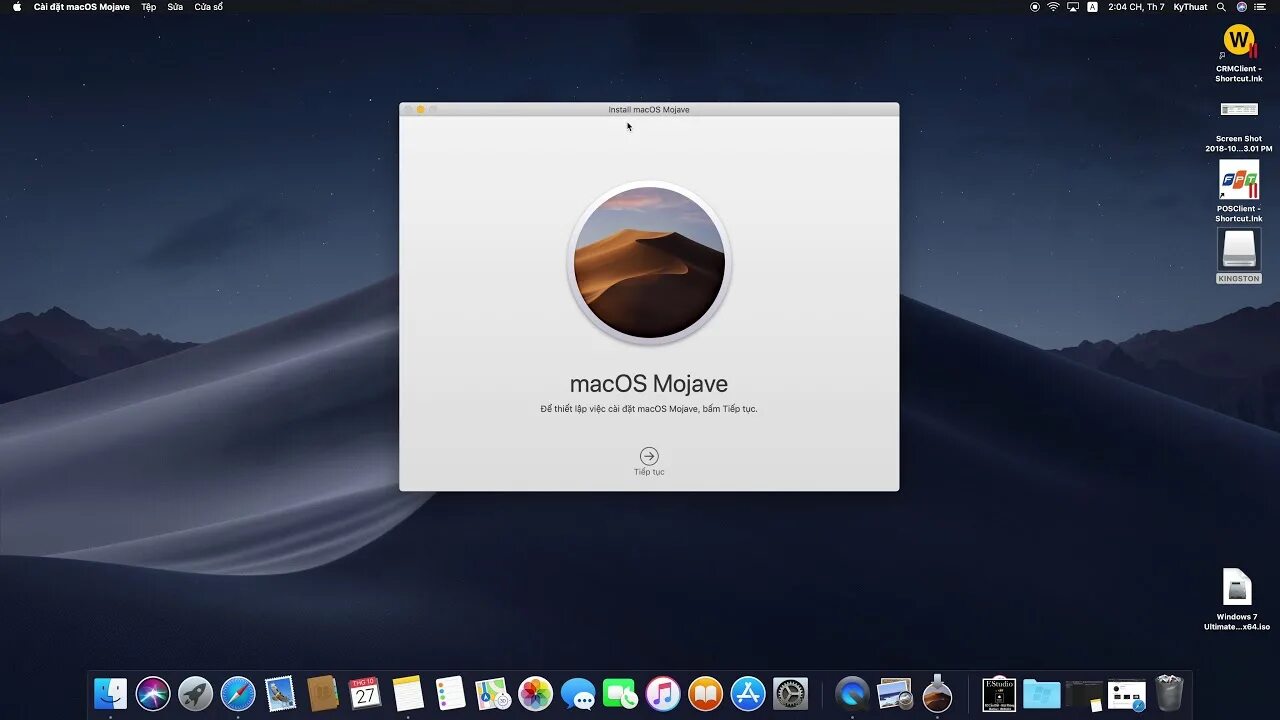The width and height of the screenshot is (1280, 720).
Task: Open the Safari window thumbnail in Dock
Action: point(1127,693)
